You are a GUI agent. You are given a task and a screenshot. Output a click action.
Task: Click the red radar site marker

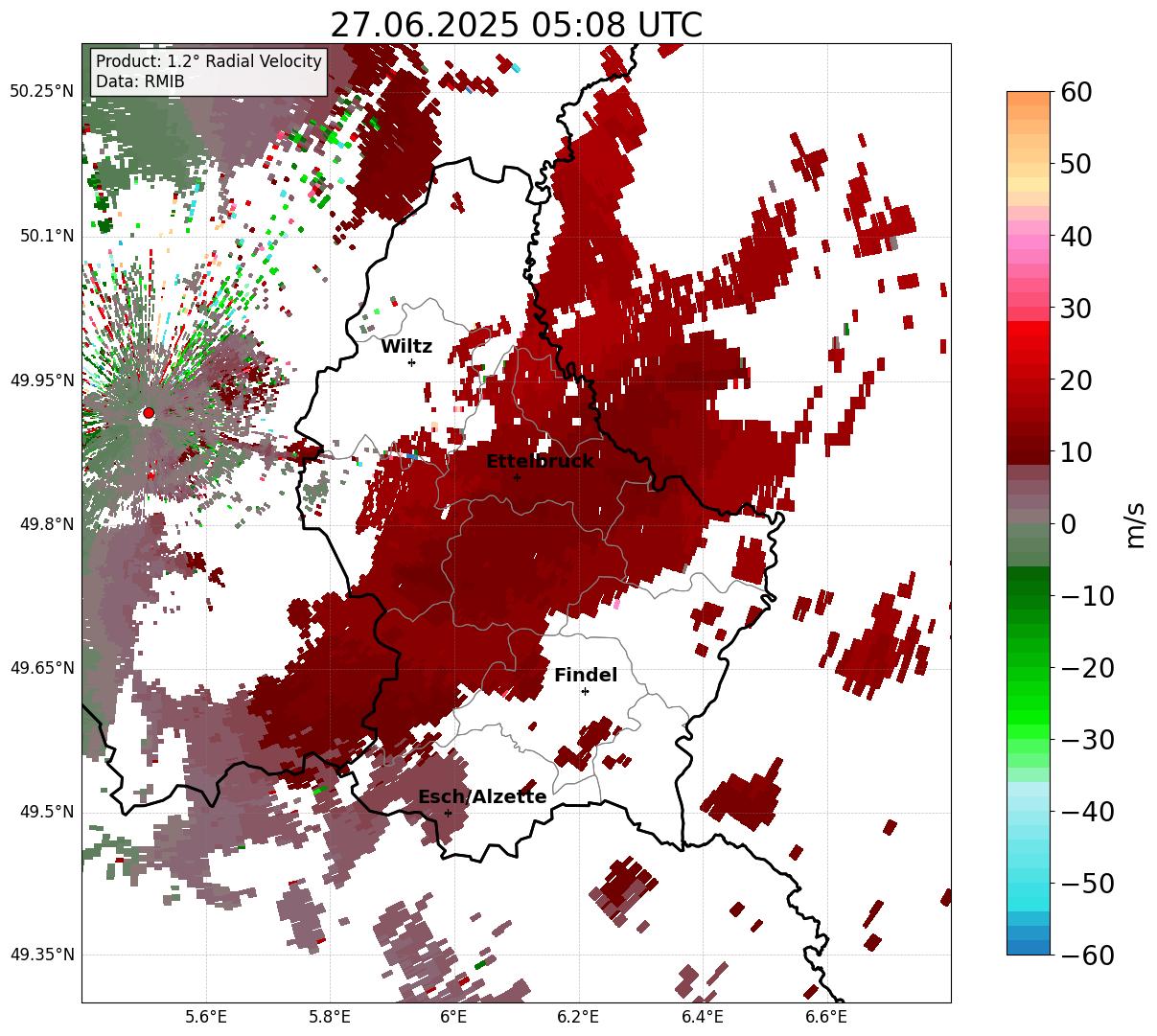click(x=149, y=413)
